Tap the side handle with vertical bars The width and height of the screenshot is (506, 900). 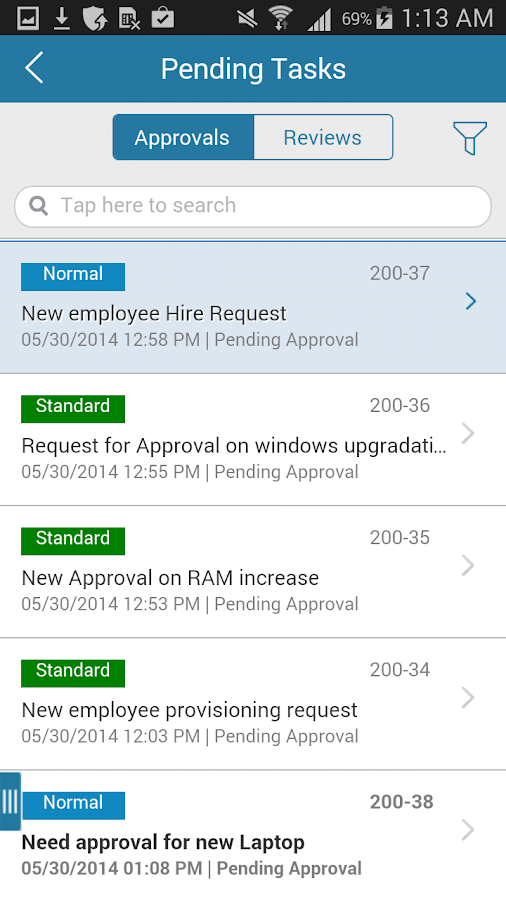[10, 801]
